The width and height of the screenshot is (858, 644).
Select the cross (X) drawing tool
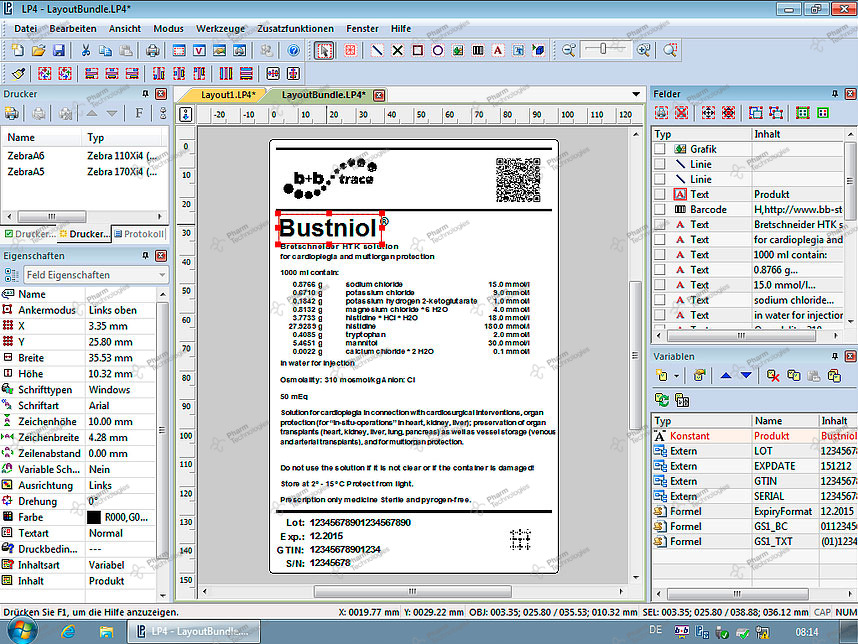(398, 50)
